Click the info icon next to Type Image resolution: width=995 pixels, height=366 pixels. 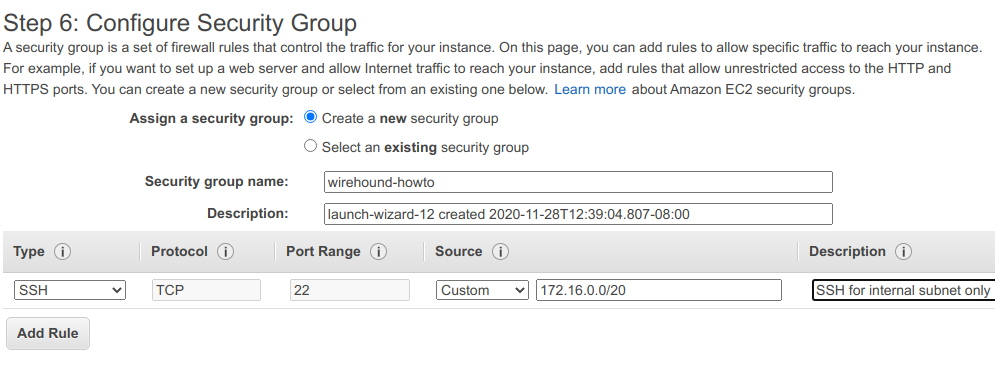coord(62,252)
